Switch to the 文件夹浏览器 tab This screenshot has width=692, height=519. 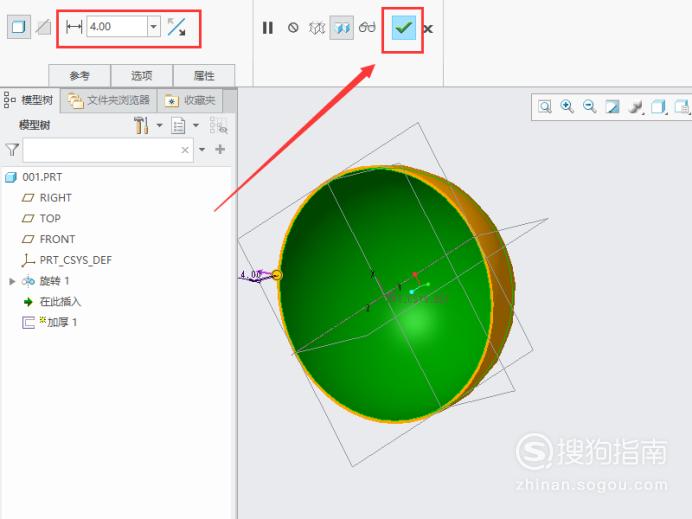[109, 101]
